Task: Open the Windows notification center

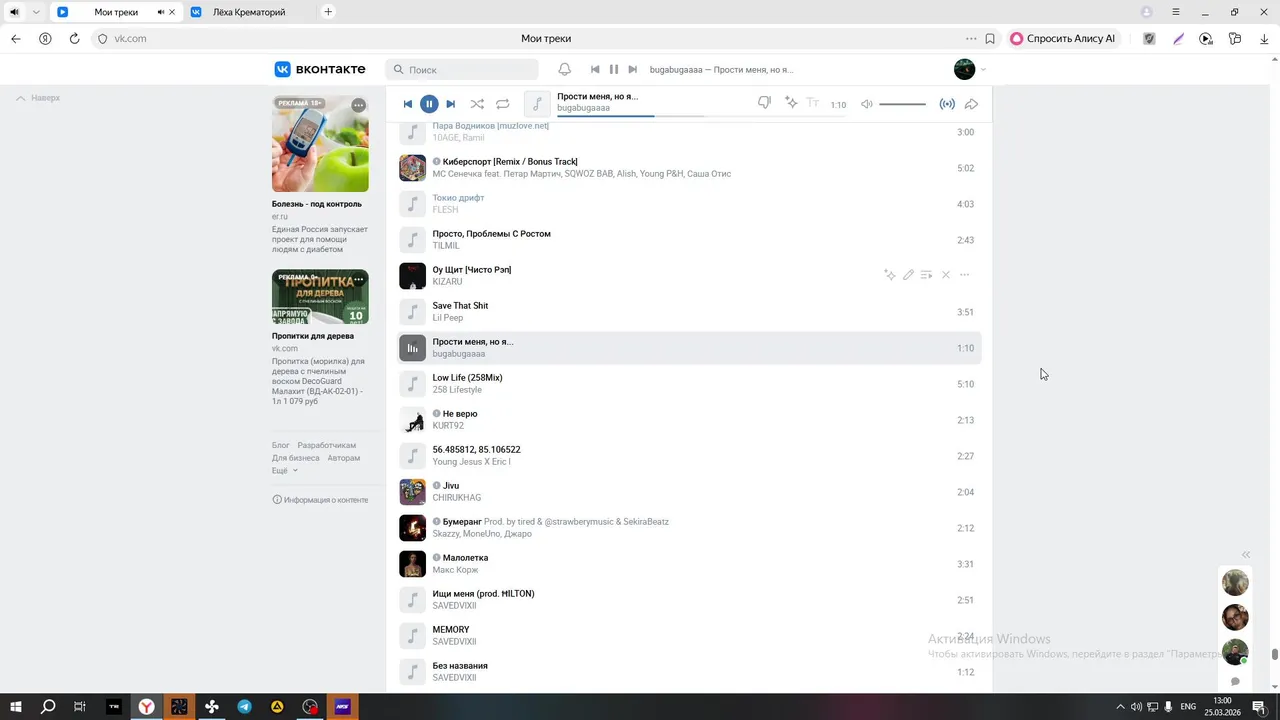Action: click(1259, 707)
